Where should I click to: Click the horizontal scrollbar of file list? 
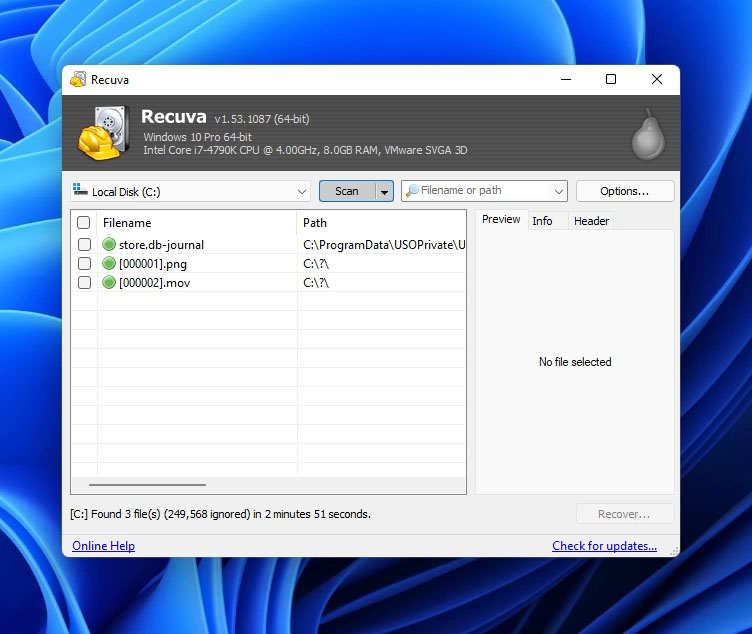point(148,485)
